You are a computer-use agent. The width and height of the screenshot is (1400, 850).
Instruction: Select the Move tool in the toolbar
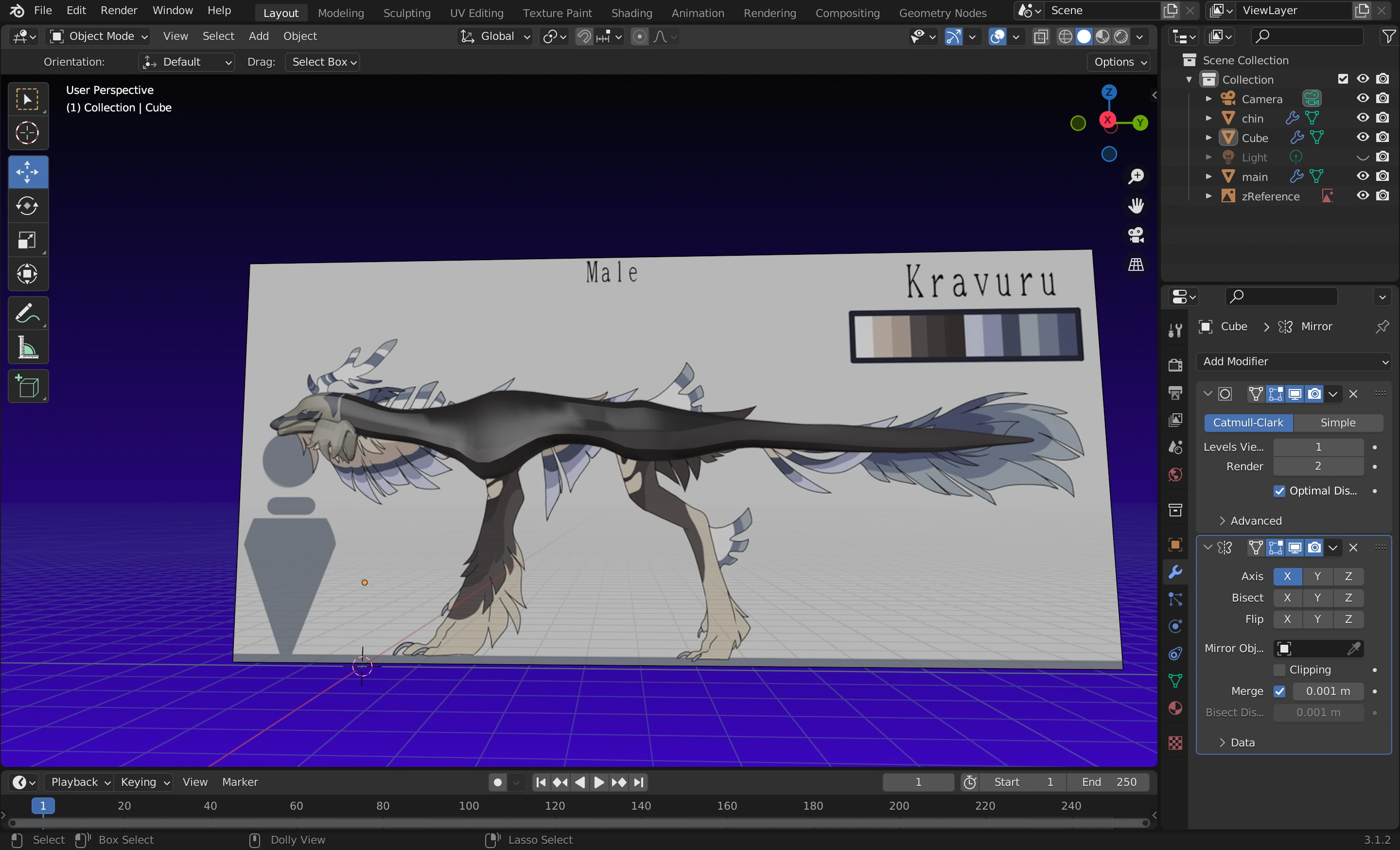[27, 172]
